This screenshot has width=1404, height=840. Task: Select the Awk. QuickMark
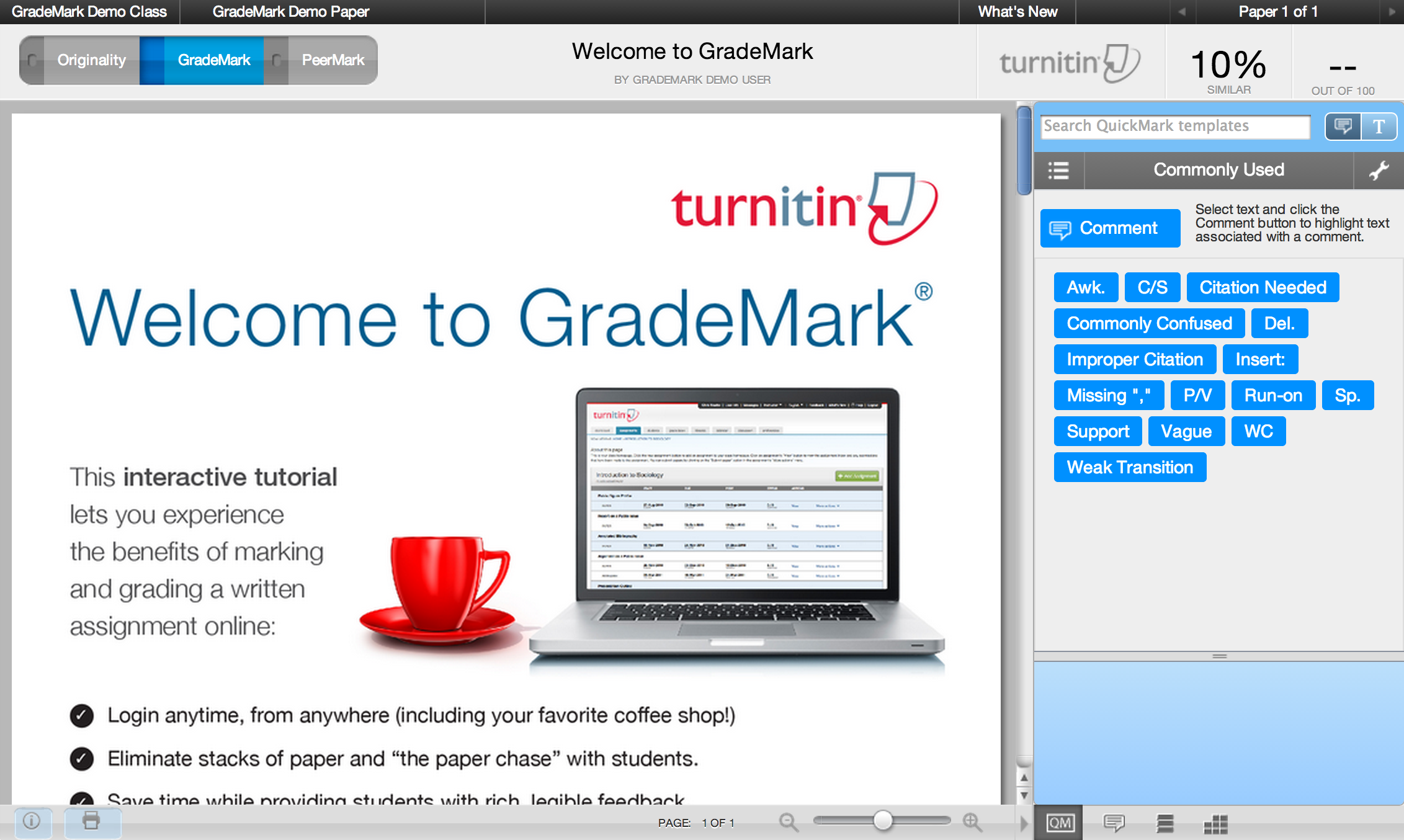pyautogui.click(x=1086, y=287)
